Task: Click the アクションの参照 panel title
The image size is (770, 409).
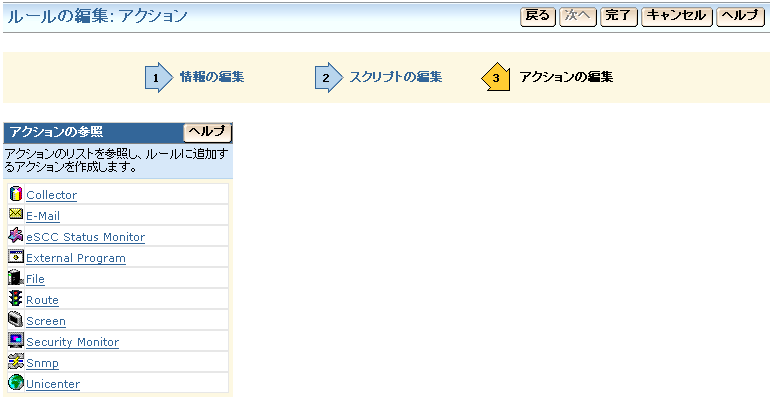Action: 56,132
